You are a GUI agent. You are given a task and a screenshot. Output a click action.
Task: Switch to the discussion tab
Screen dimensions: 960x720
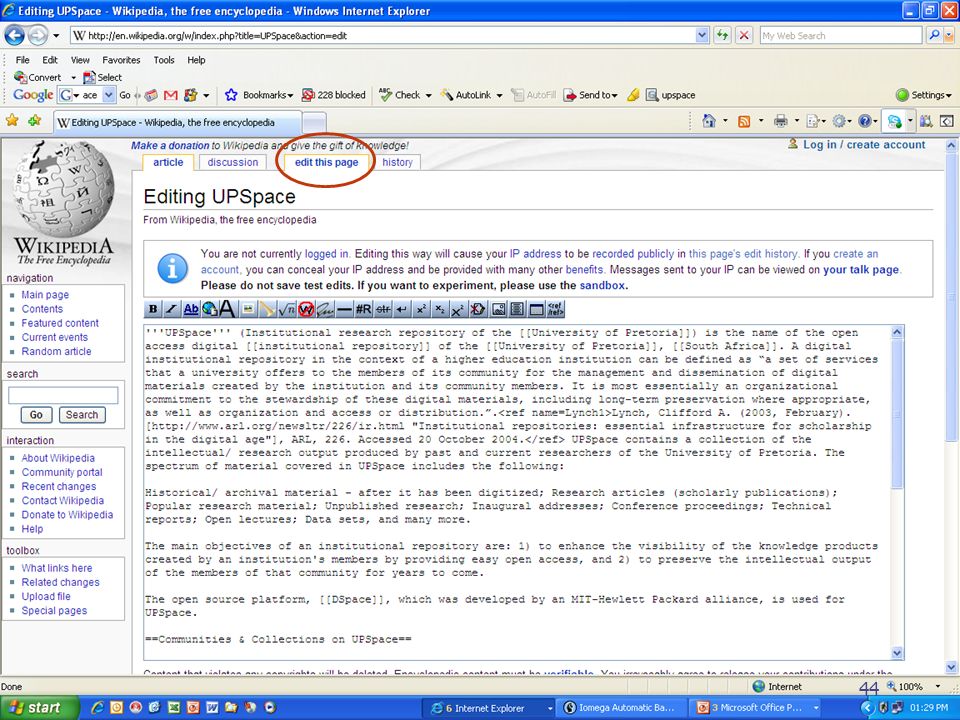coord(233,162)
